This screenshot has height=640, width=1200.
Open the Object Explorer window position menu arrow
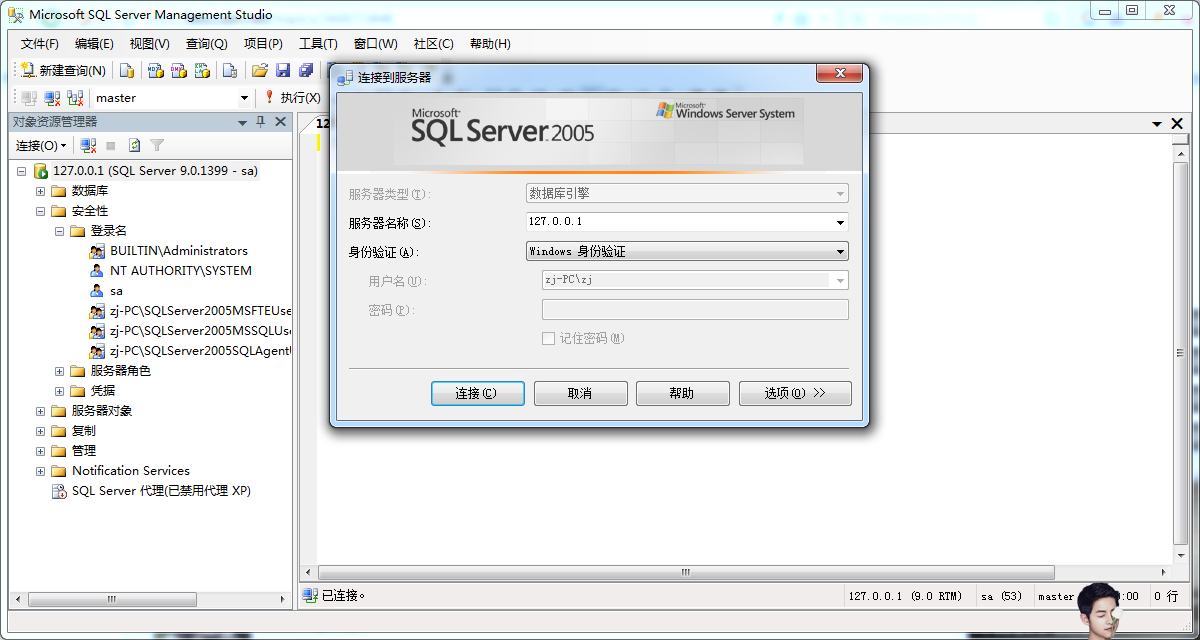click(242, 122)
